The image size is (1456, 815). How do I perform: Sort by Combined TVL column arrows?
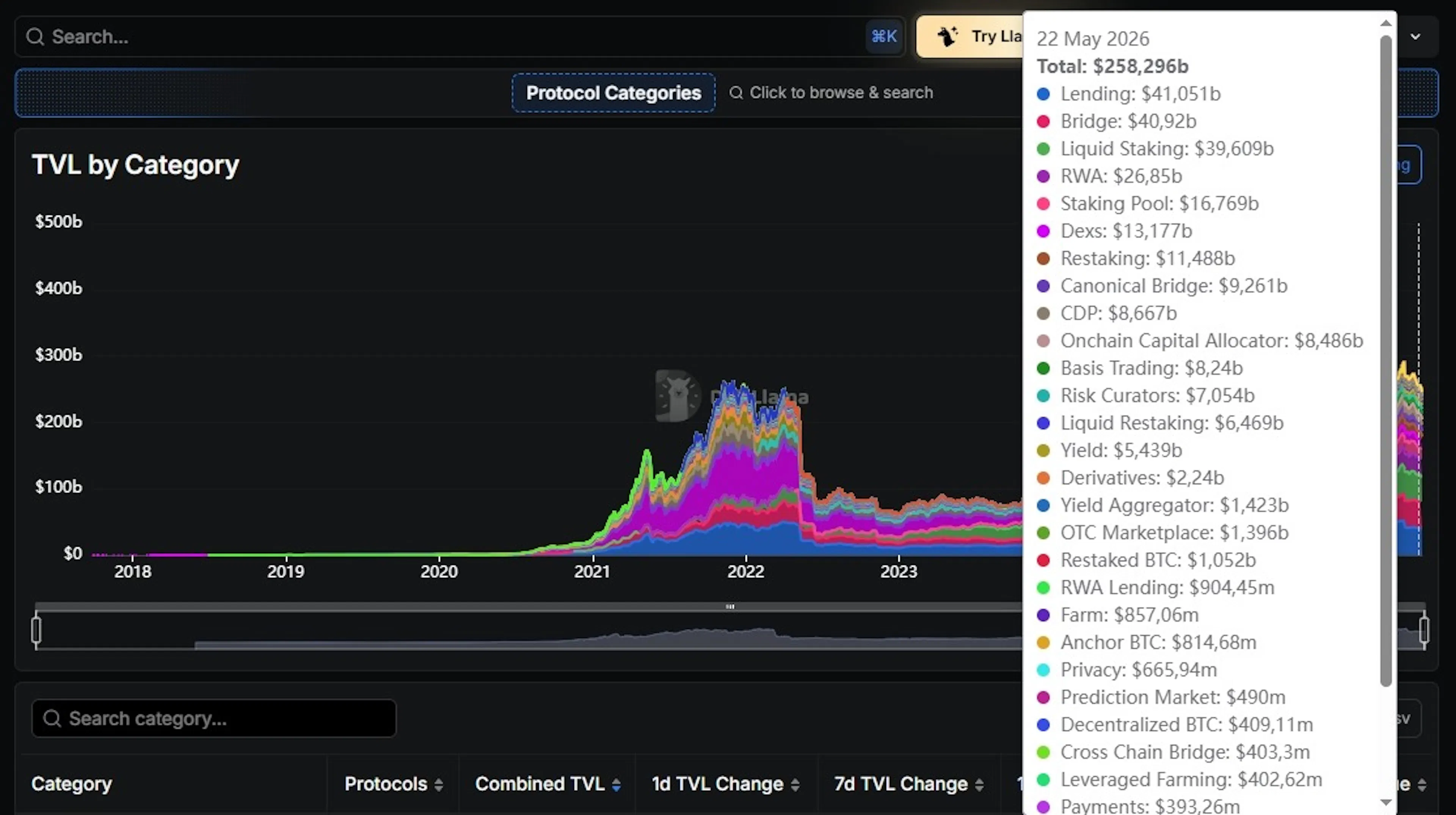coord(616,785)
